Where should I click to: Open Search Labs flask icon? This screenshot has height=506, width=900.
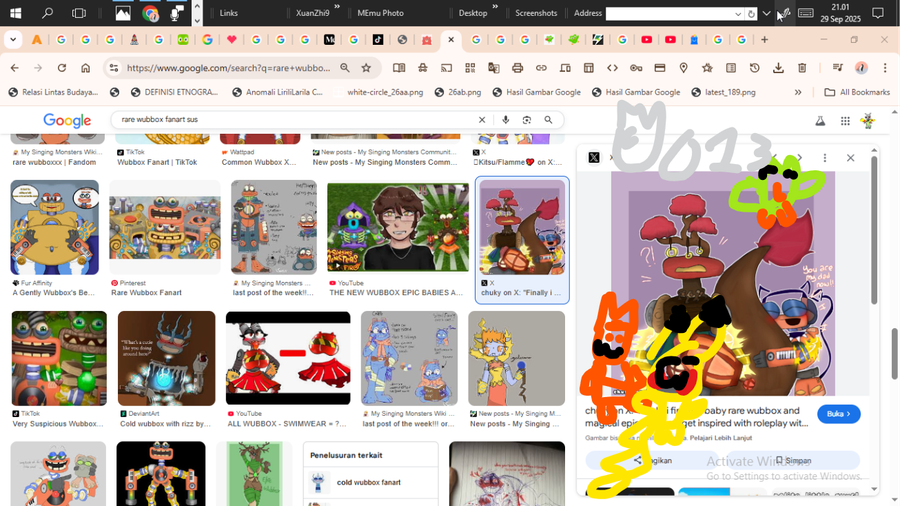820,120
